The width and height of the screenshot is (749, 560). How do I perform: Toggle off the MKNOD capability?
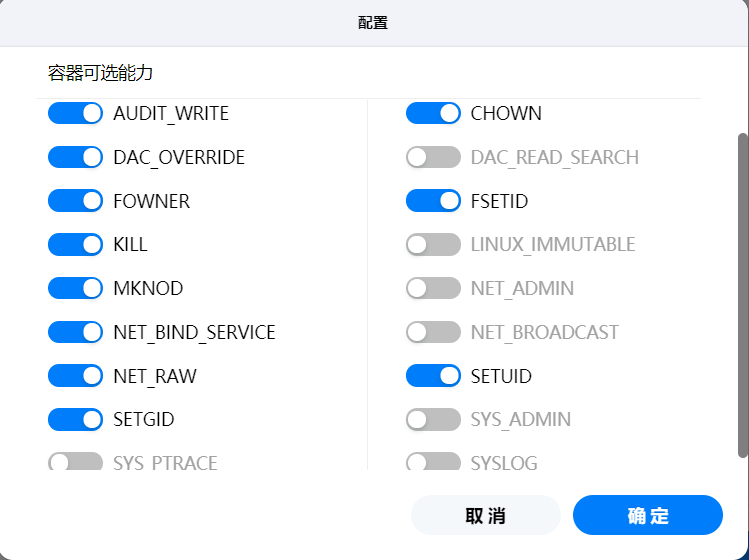(75, 288)
